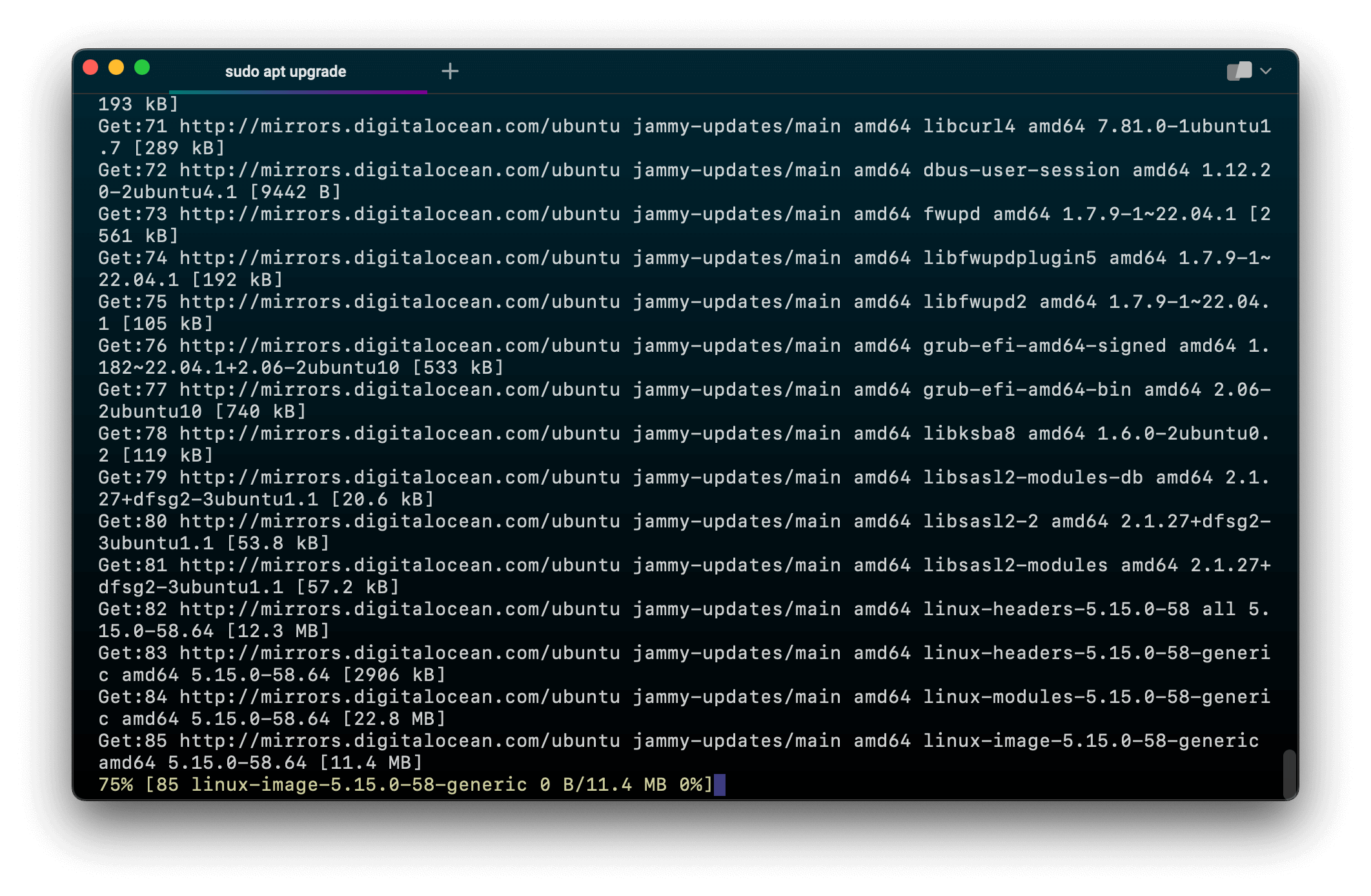Screen dimensions: 1371x896
Task: Click the 75% download progress text
Action: pos(116,785)
